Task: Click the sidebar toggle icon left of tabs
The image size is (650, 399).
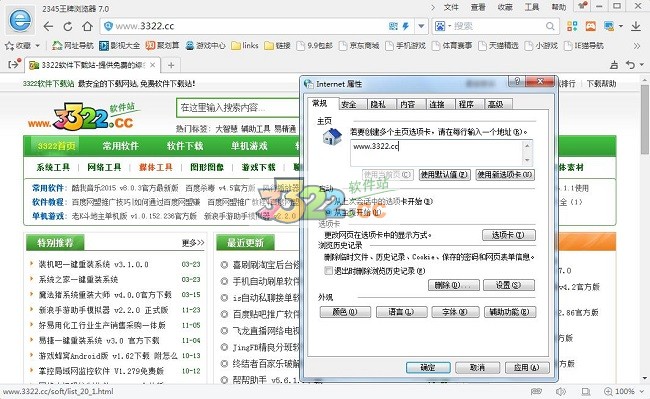Action: pos(14,64)
